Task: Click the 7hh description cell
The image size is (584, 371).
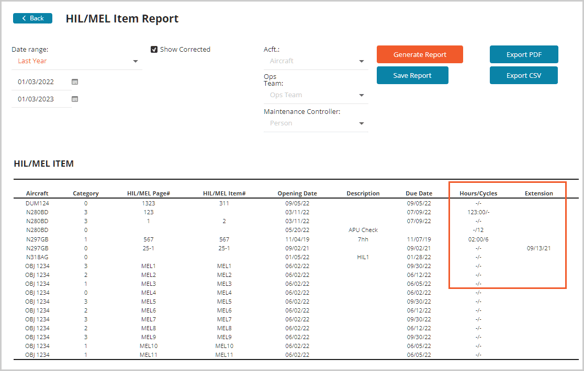Action: pyautogui.click(x=363, y=239)
